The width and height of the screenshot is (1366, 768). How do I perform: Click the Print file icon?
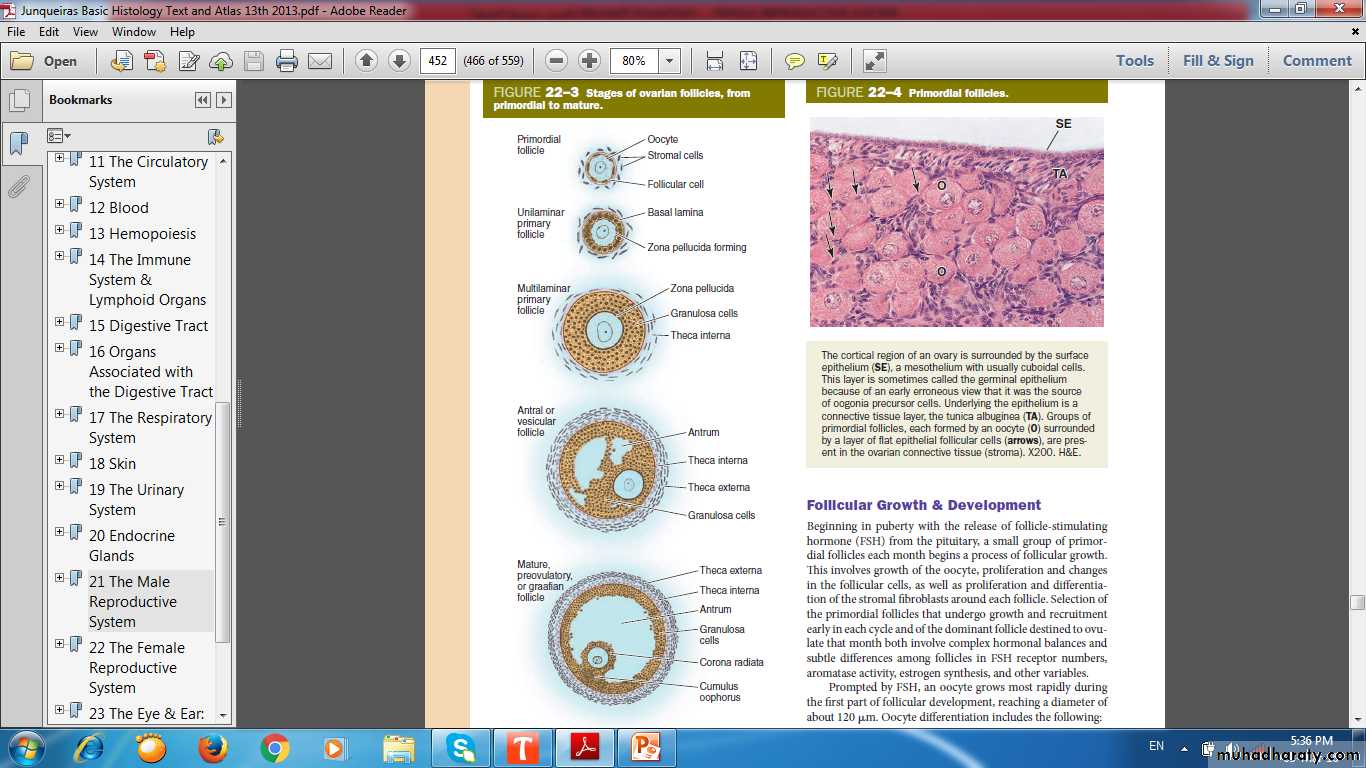[287, 61]
